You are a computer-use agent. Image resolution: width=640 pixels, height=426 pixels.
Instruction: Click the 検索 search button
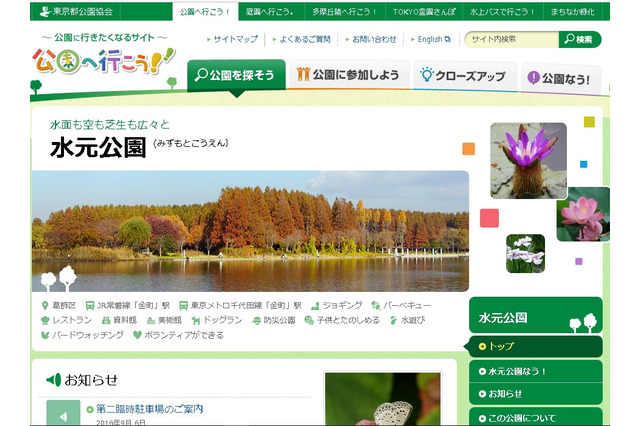pyautogui.click(x=580, y=39)
